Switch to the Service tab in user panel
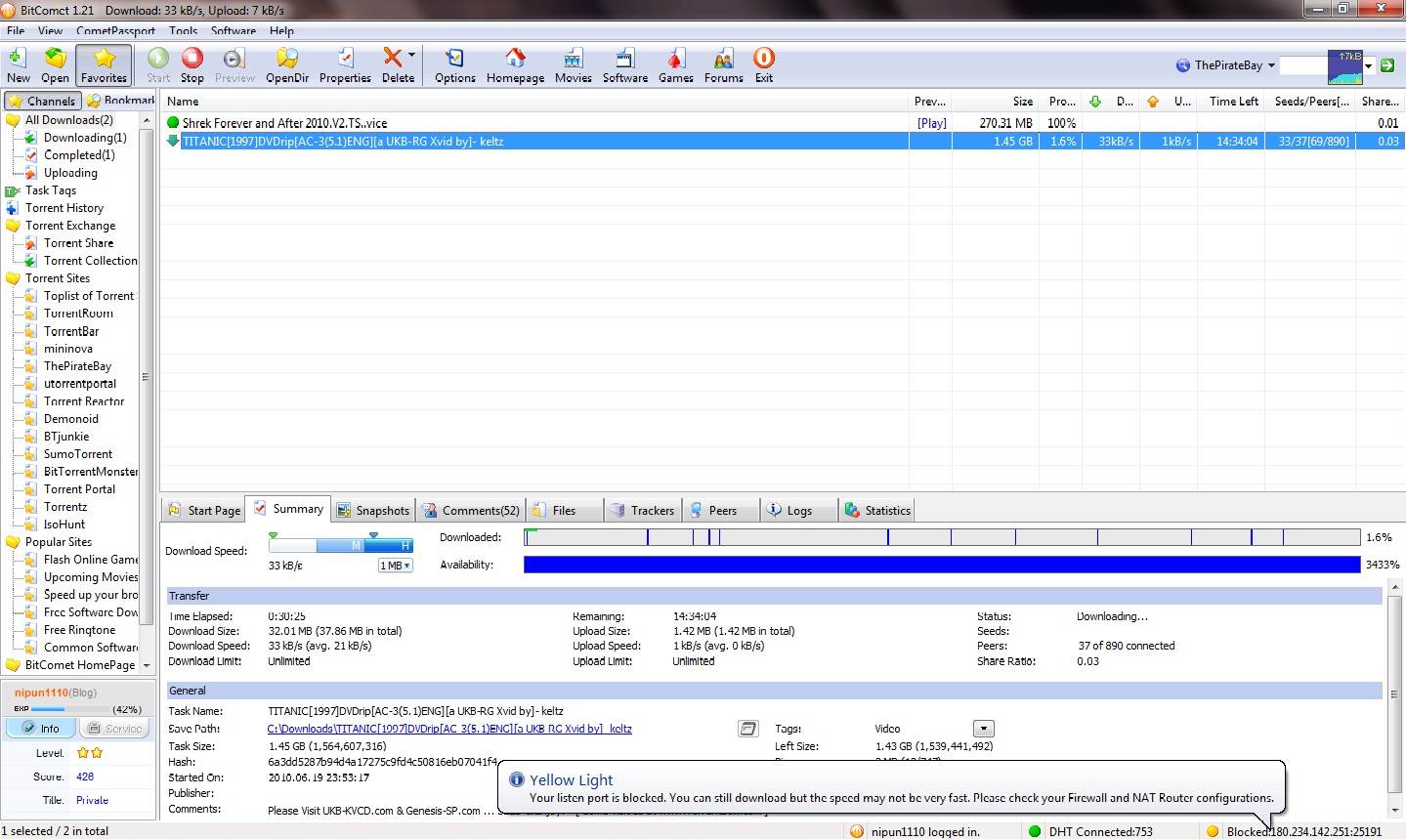1406x840 pixels. point(115,728)
